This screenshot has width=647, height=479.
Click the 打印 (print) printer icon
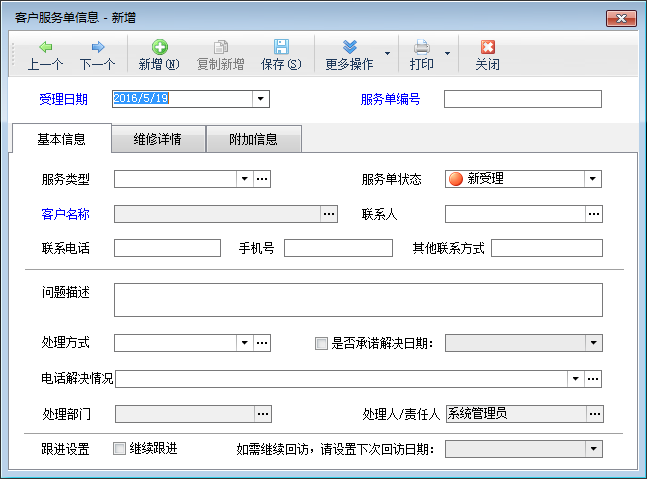coord(422,47)
